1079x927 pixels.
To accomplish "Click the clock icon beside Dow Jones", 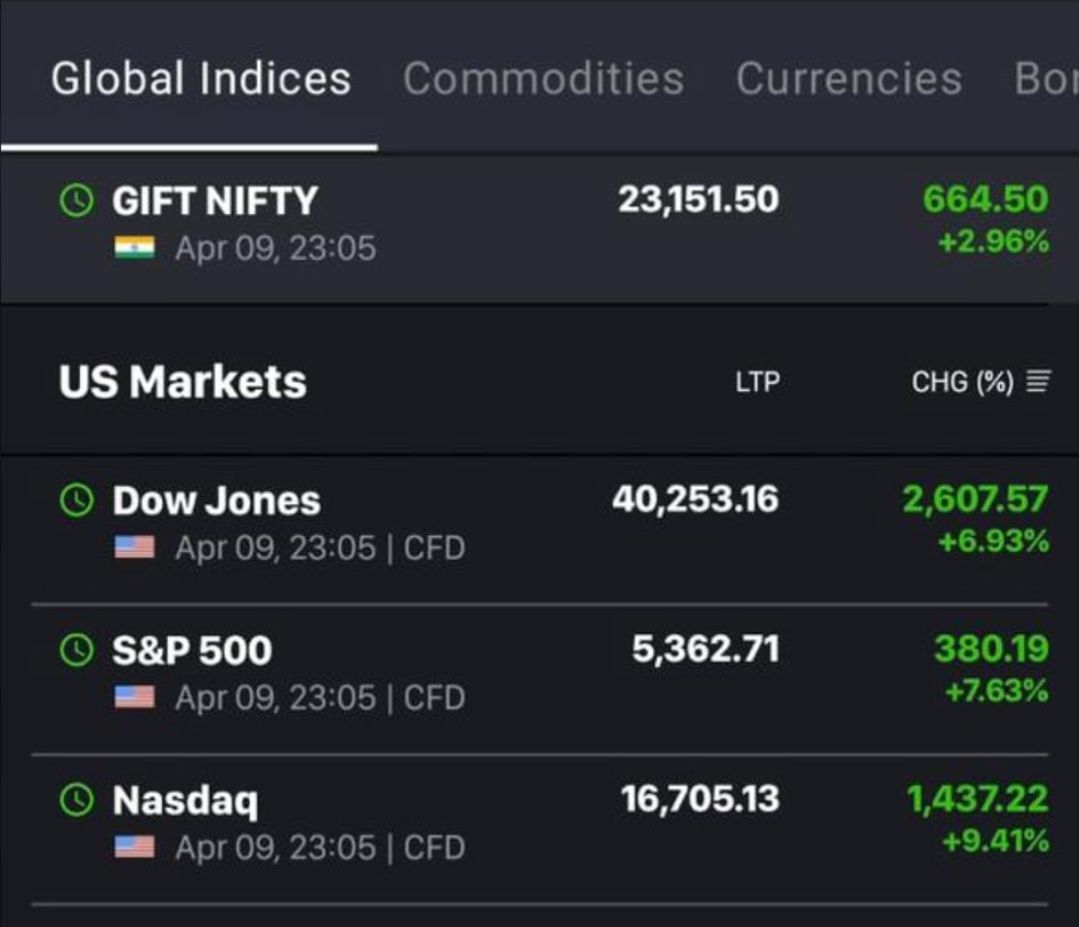I will click(77, 500).
